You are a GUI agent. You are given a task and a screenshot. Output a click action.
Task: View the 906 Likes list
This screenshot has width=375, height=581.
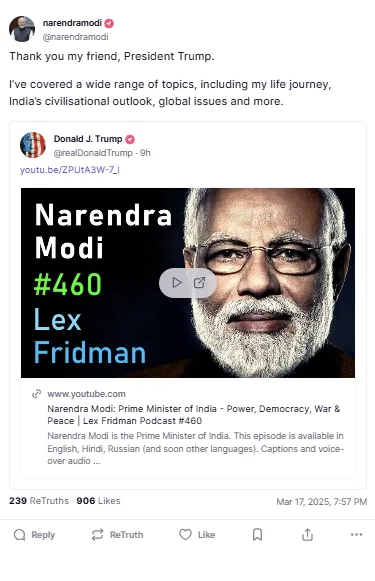tap(98, 501)
